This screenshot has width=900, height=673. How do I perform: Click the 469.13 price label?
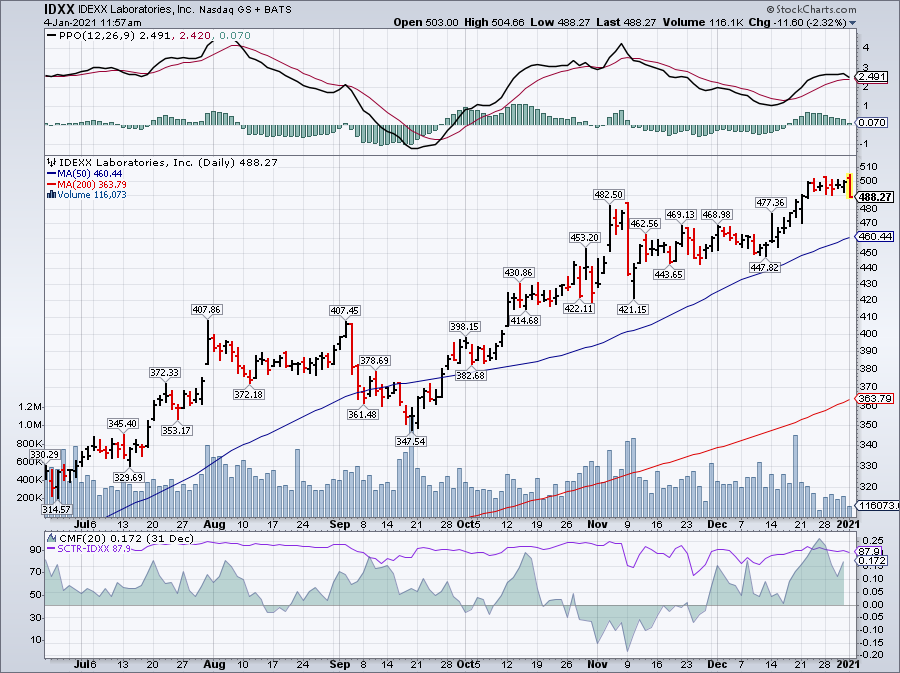click(681, 215)
